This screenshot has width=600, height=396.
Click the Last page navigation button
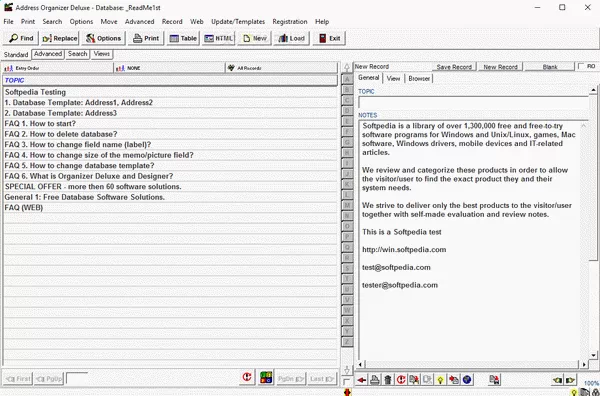click(322, 379)
